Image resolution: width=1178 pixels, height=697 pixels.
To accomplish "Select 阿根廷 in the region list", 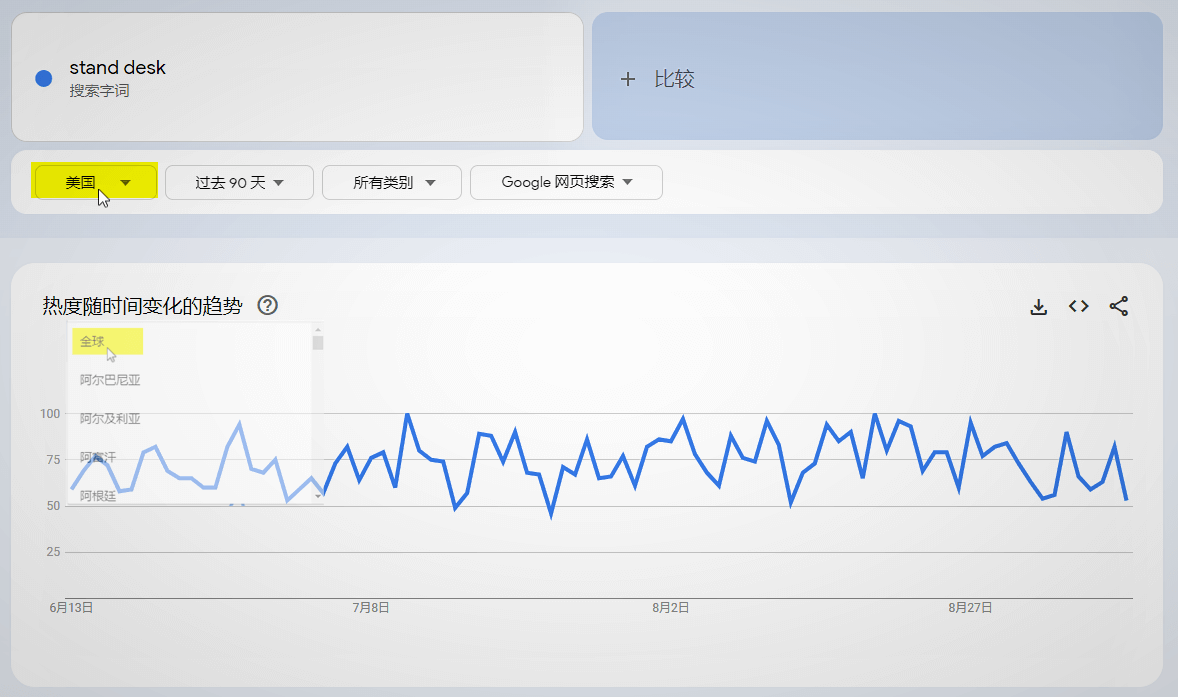I will tap(98, 496).
